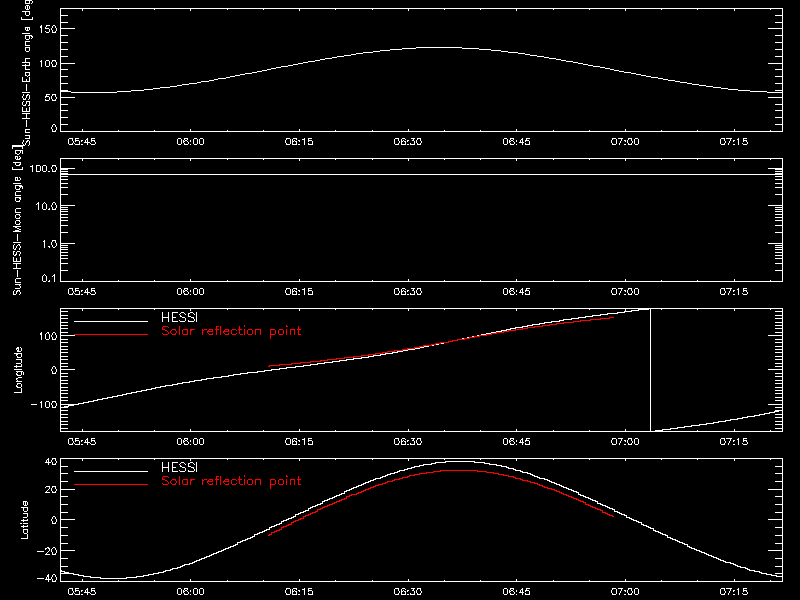Screen dimensions: 800x600
Task: Click 06:45 label under Latitude plot
Action: (516, 592)
